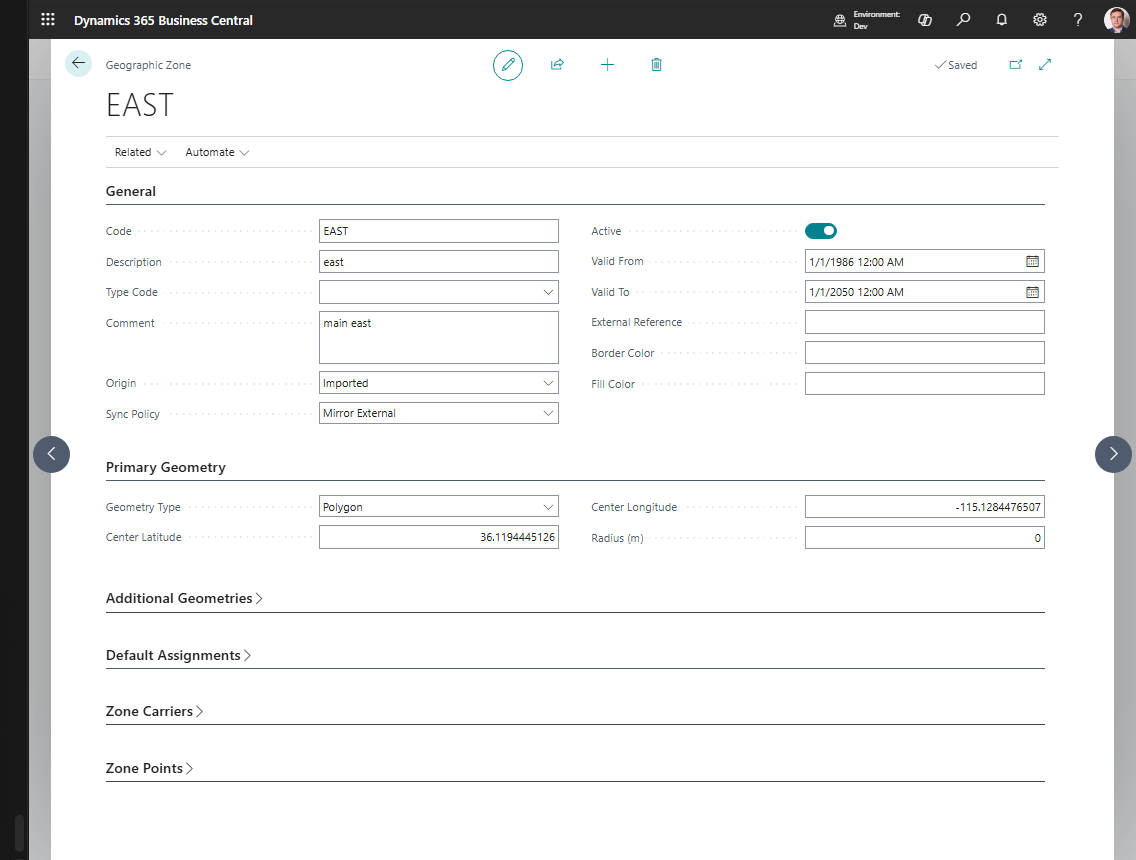Toggle edit mode with the pencil icon
The image size is (1136, 860).
(508, 65)
